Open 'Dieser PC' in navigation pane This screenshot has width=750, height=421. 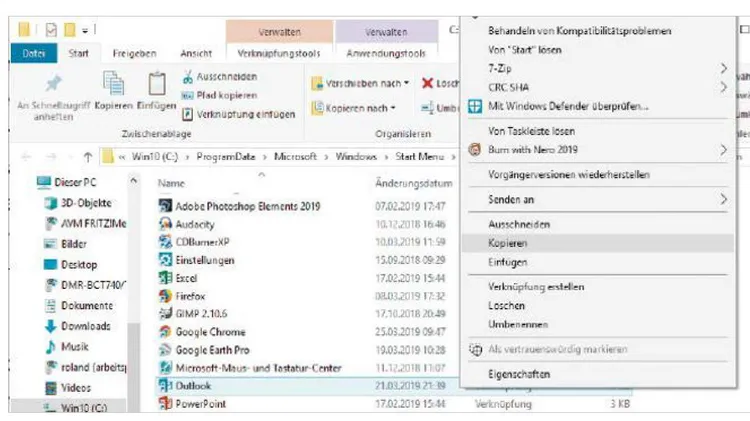(75, 182)
